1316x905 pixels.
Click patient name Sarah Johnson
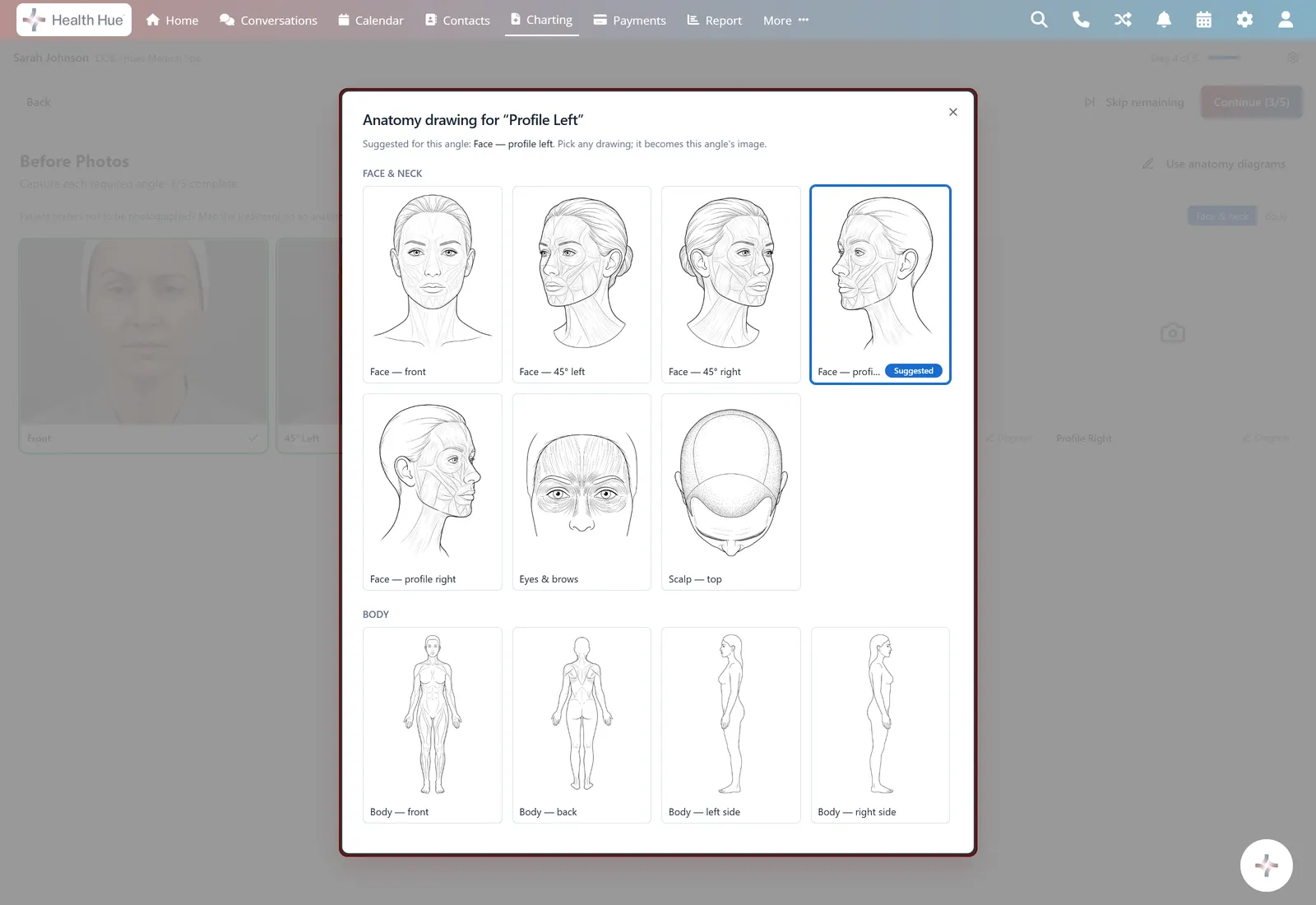(x=51, y=58)
